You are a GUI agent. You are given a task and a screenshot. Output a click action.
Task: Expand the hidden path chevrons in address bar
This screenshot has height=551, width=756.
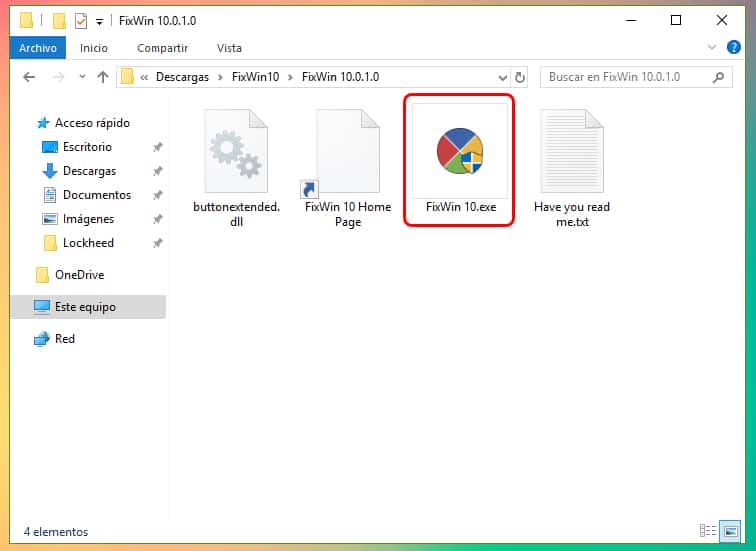click(x=144, y=77)
